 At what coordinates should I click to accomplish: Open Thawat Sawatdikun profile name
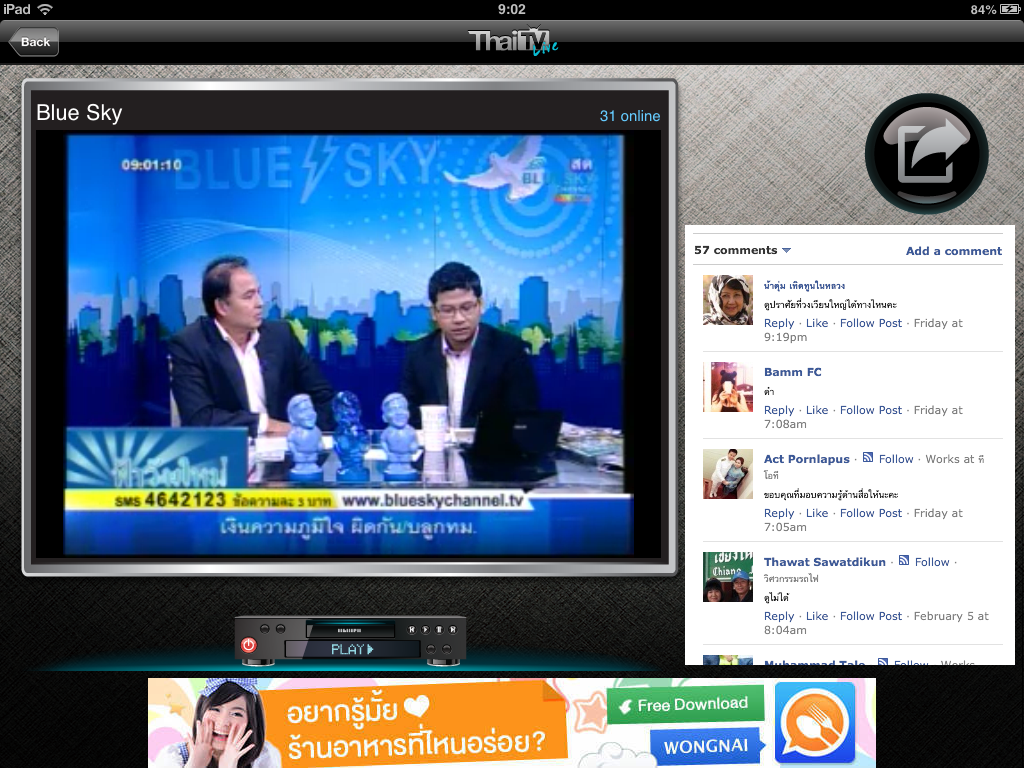[x=825, y=562]
